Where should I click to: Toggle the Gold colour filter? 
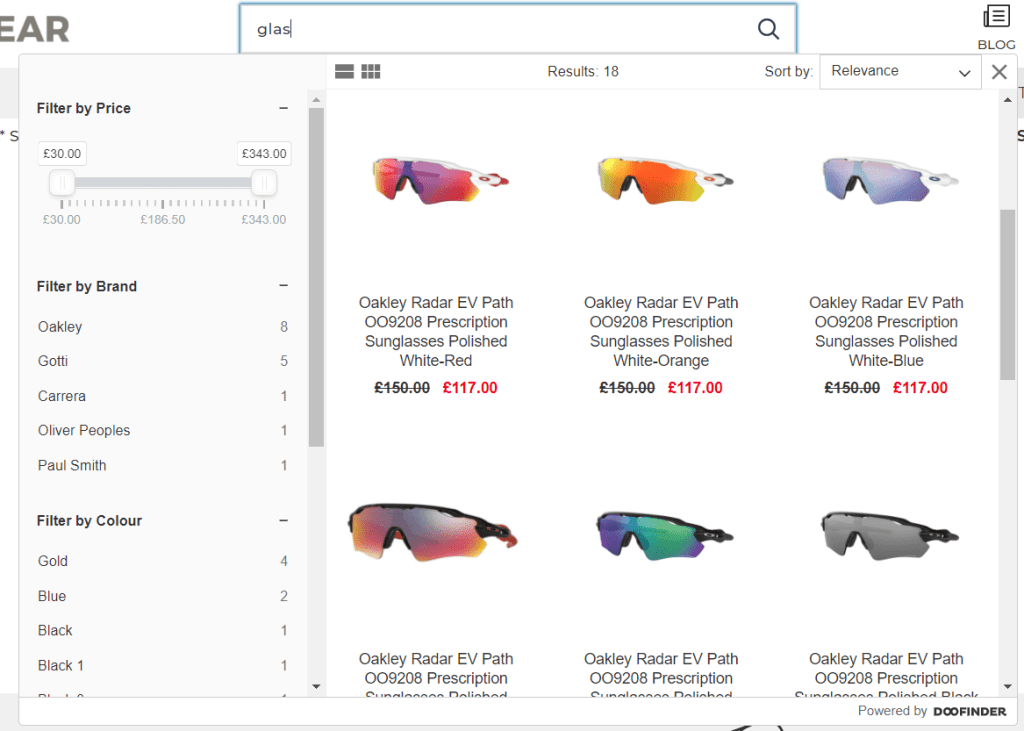53,561
